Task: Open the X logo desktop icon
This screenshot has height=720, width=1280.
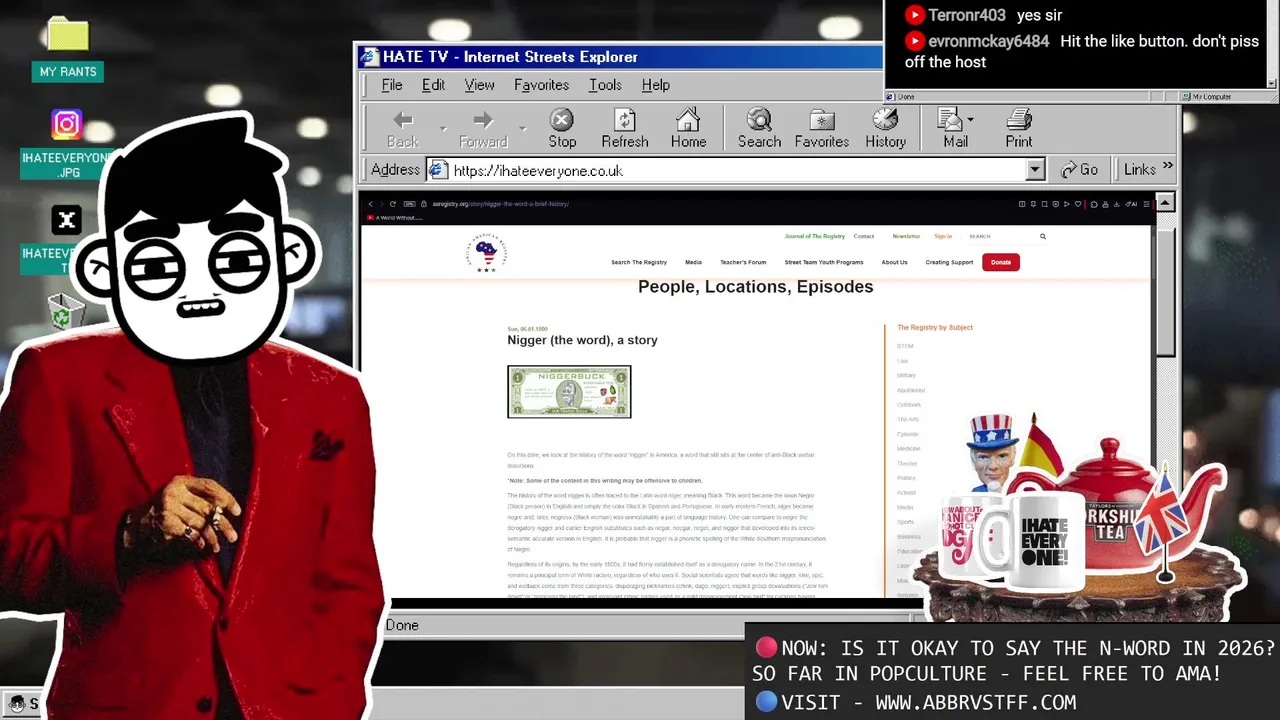Action: coord(66,220)
